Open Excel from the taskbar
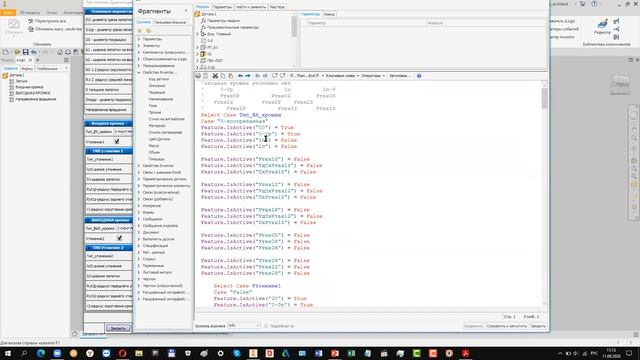The width and height of the screenshot is (640, 360). click(x=351, y=353)
